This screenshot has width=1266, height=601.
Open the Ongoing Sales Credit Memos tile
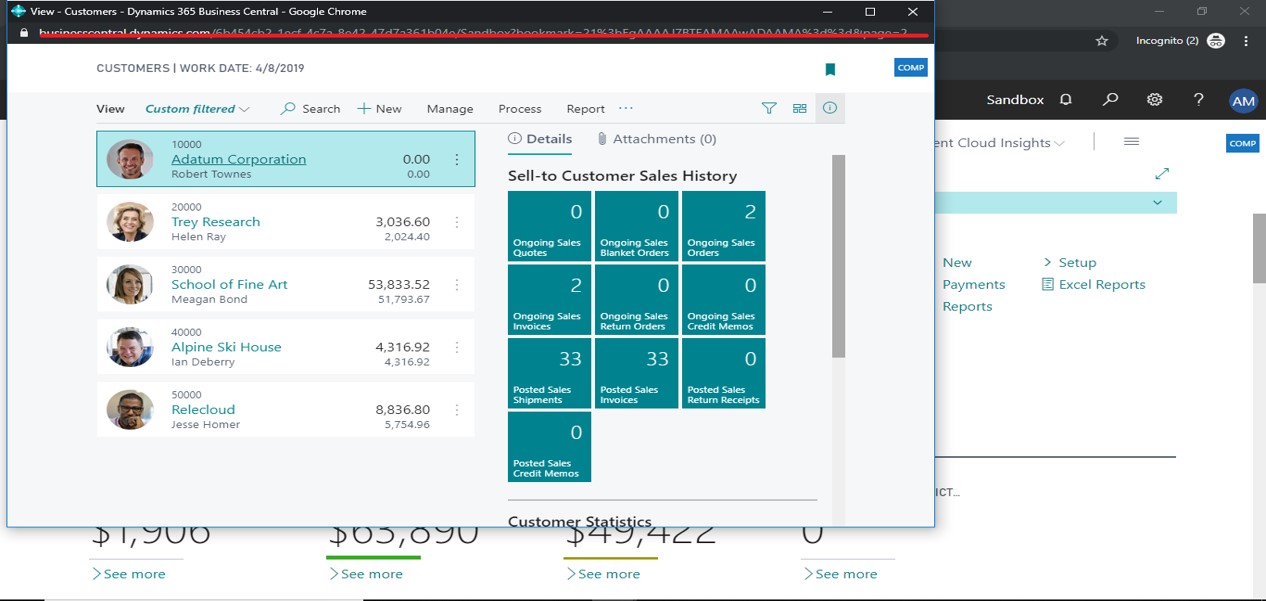(724, 299)
